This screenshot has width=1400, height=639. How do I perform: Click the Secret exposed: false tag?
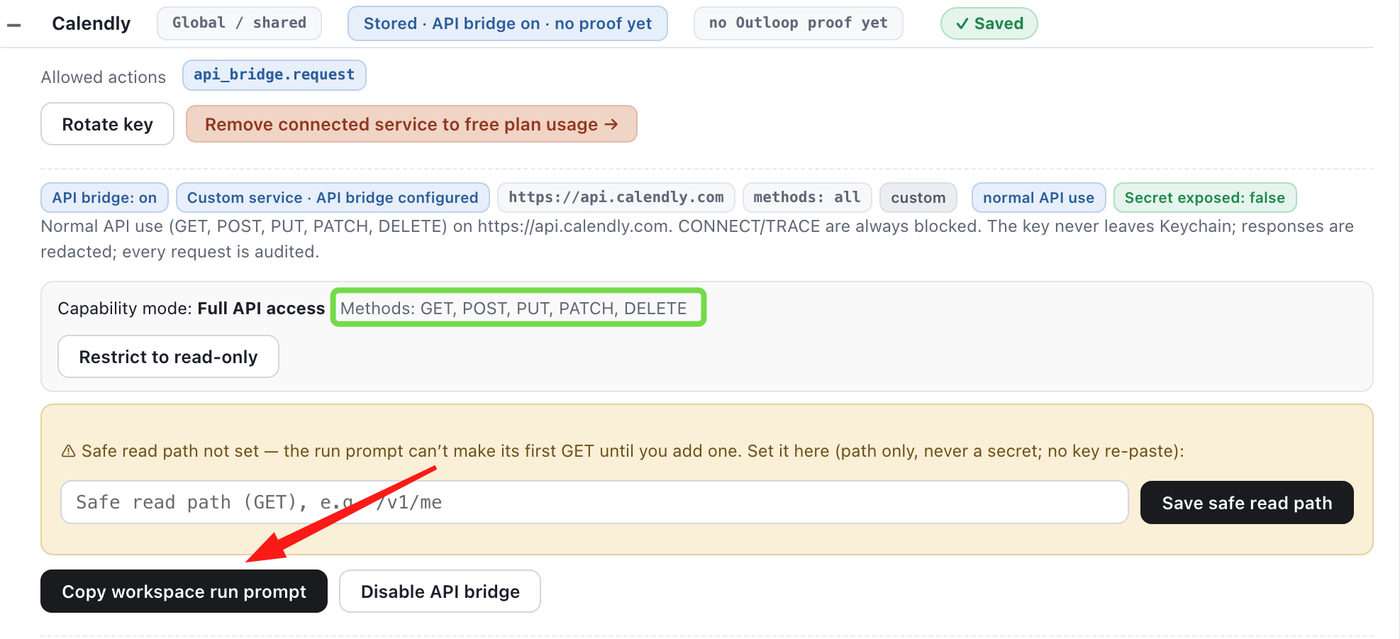tap(1205, 197)
